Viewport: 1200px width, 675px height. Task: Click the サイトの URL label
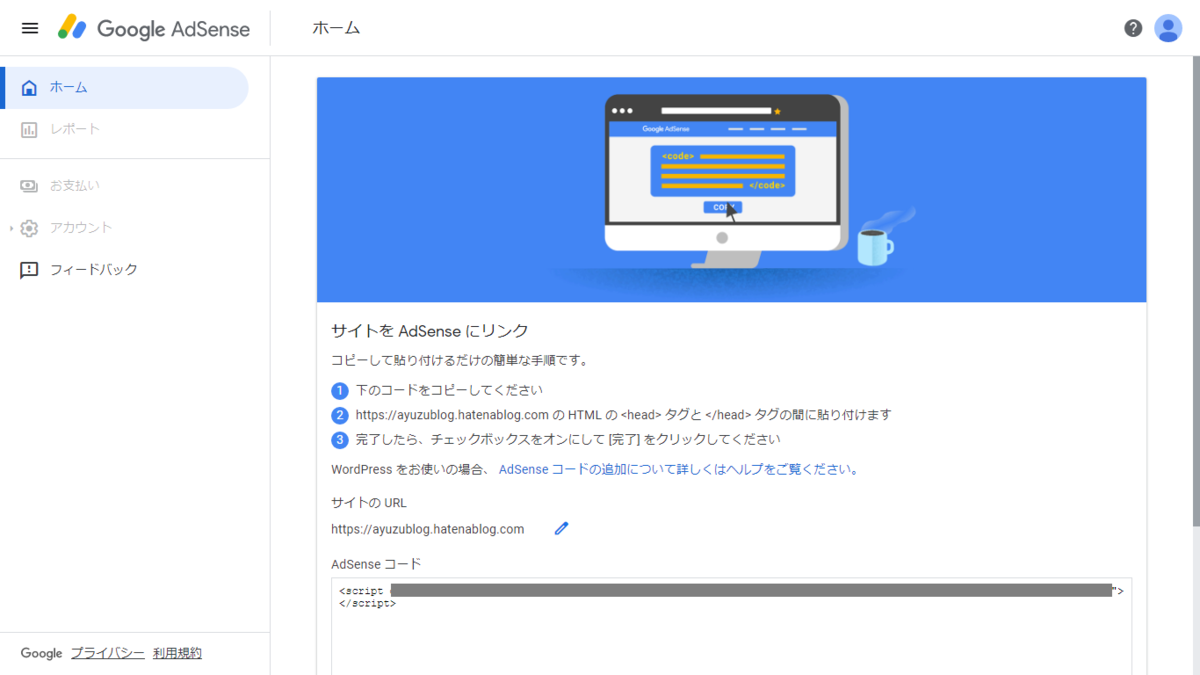coord(369,503)
